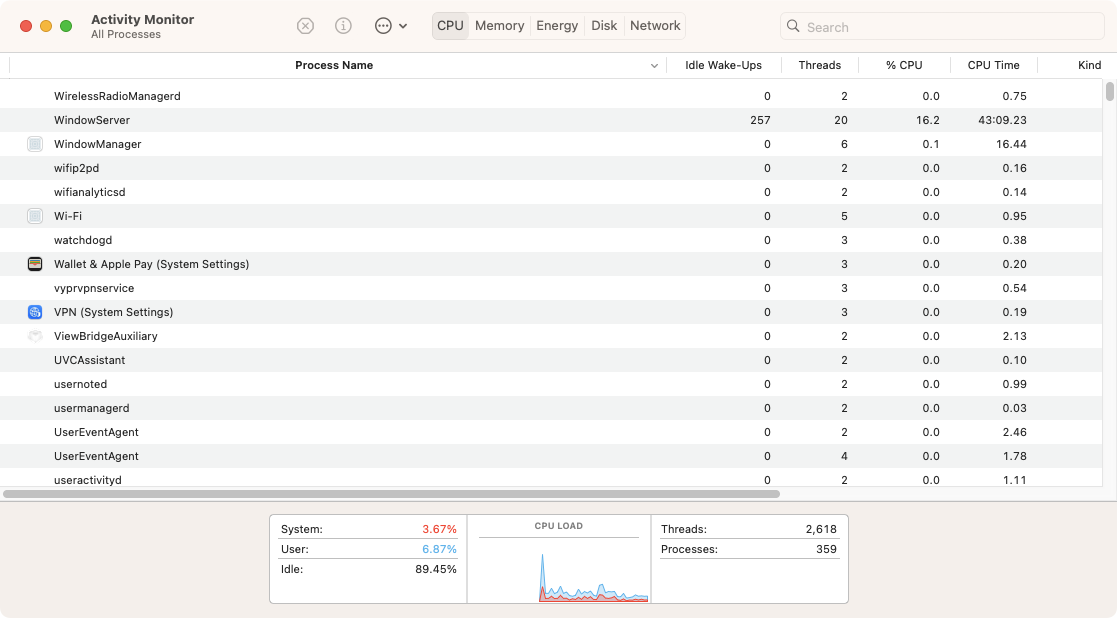This screenshot has width=1117, height=618.
Task: Click the WindowManager 16.44 CPU time cell
Action: pyautogui.click(x=1011, y=144)
